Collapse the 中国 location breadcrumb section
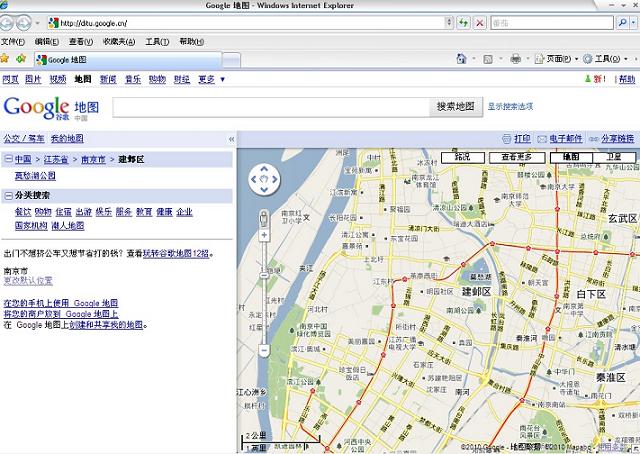This screenshot has width=640, height=454. pos(8,159)
